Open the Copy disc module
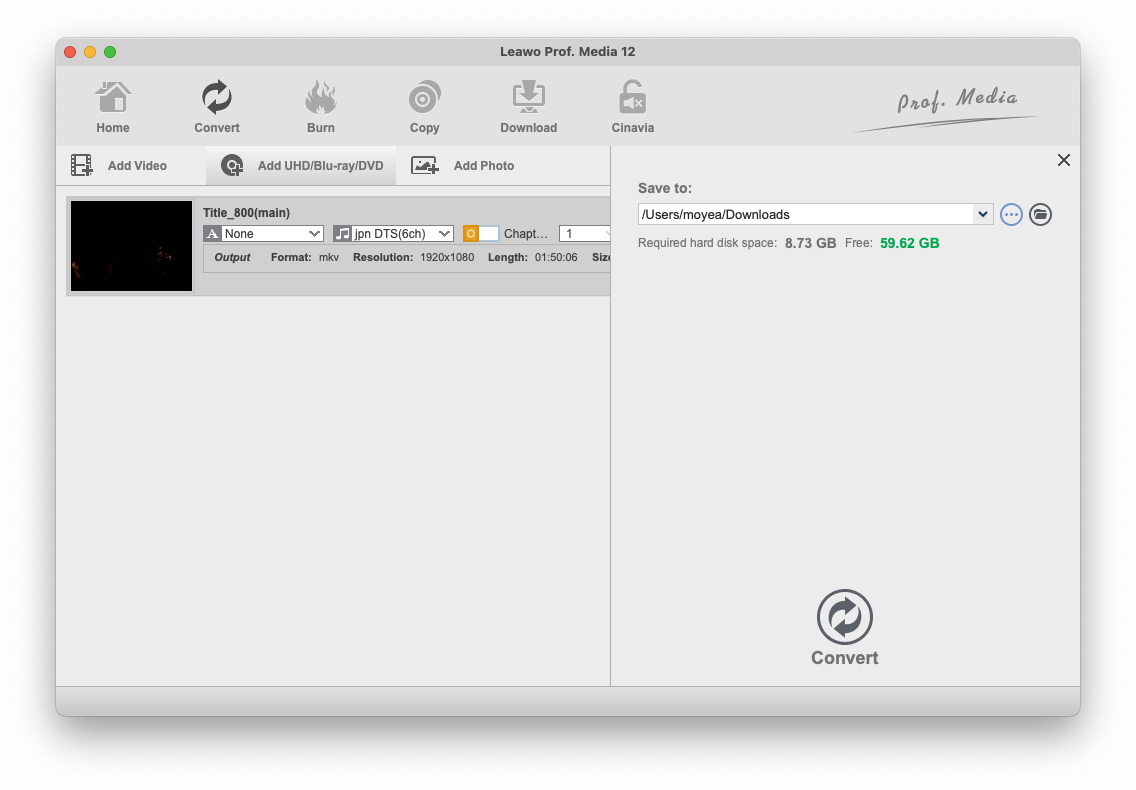The height and width of the screenshot is (790, 1136). pyautogui.click(x=425, y=107)
